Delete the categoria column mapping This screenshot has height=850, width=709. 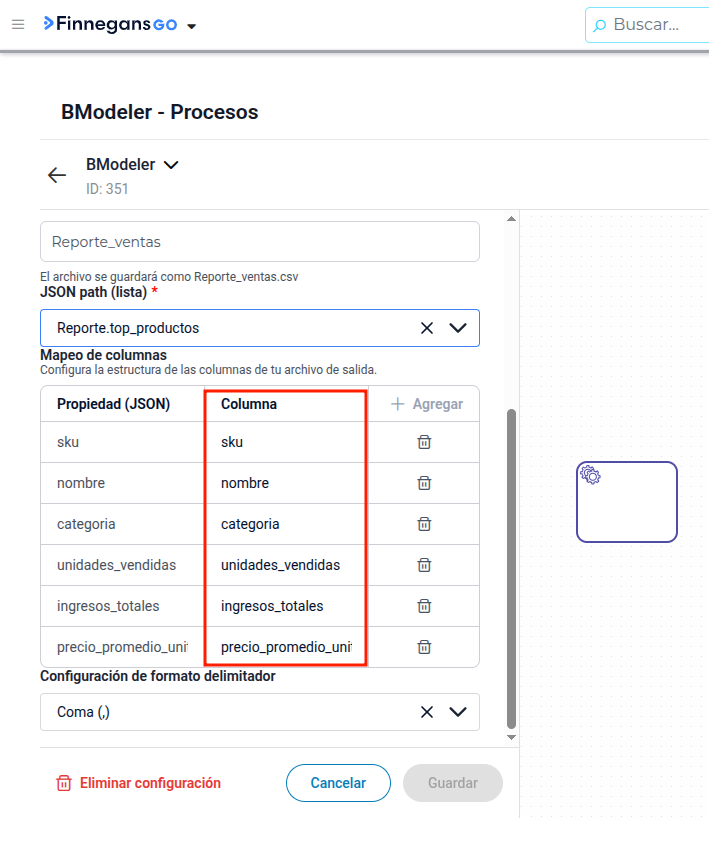click(x=424, y=524)
